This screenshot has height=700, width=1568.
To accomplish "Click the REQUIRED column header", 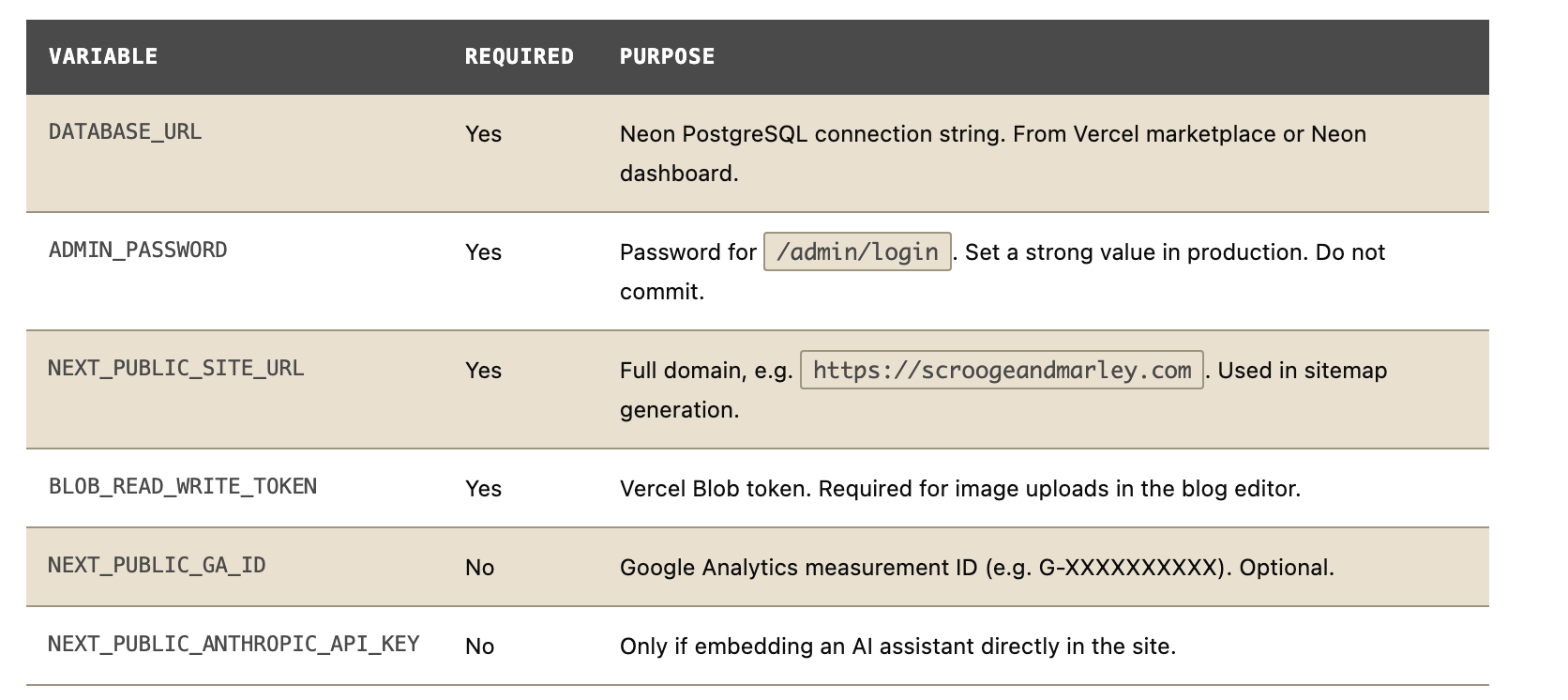I will (519, 57).
